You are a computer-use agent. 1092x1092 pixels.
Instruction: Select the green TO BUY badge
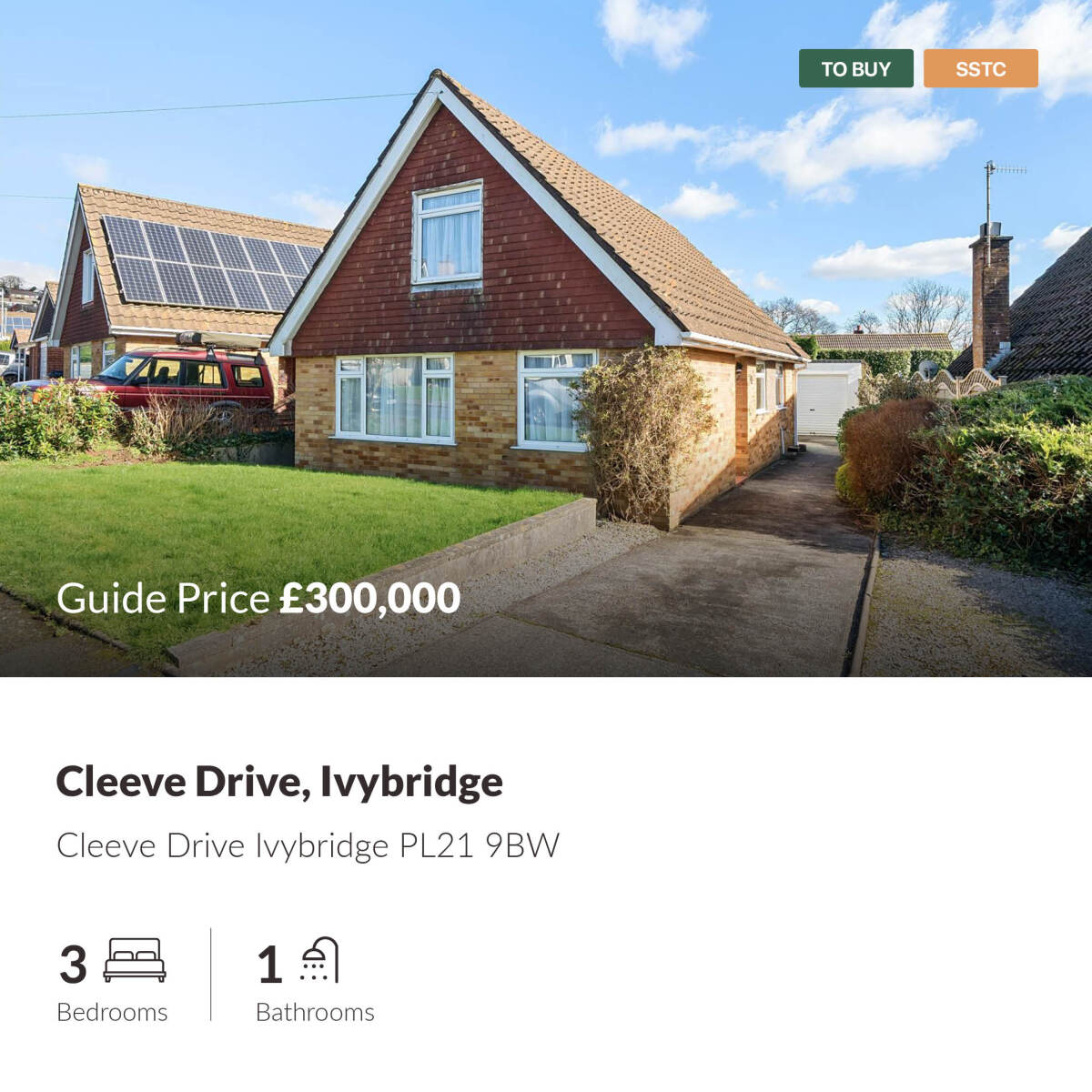point(855,68)
